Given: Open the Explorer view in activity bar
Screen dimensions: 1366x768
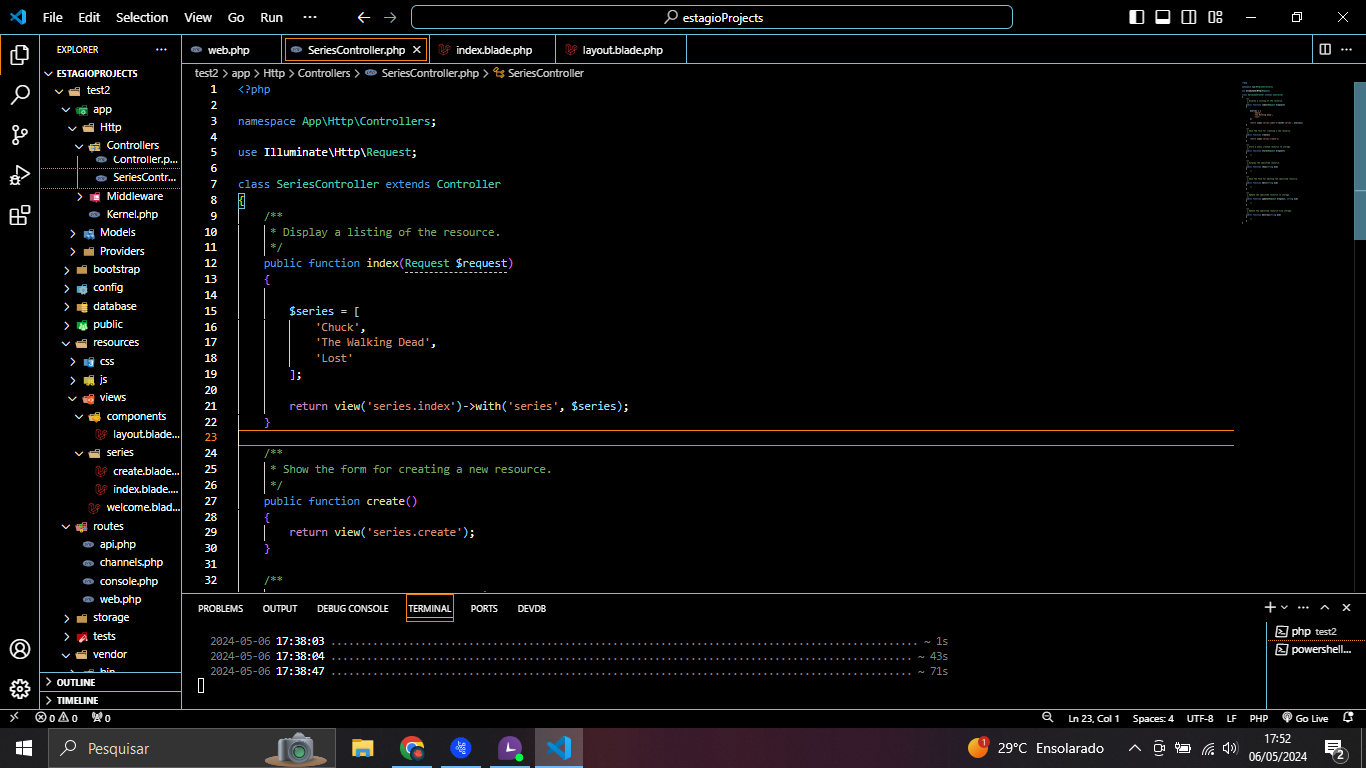Looking at the screenshot, I should [x=19, y=55].
